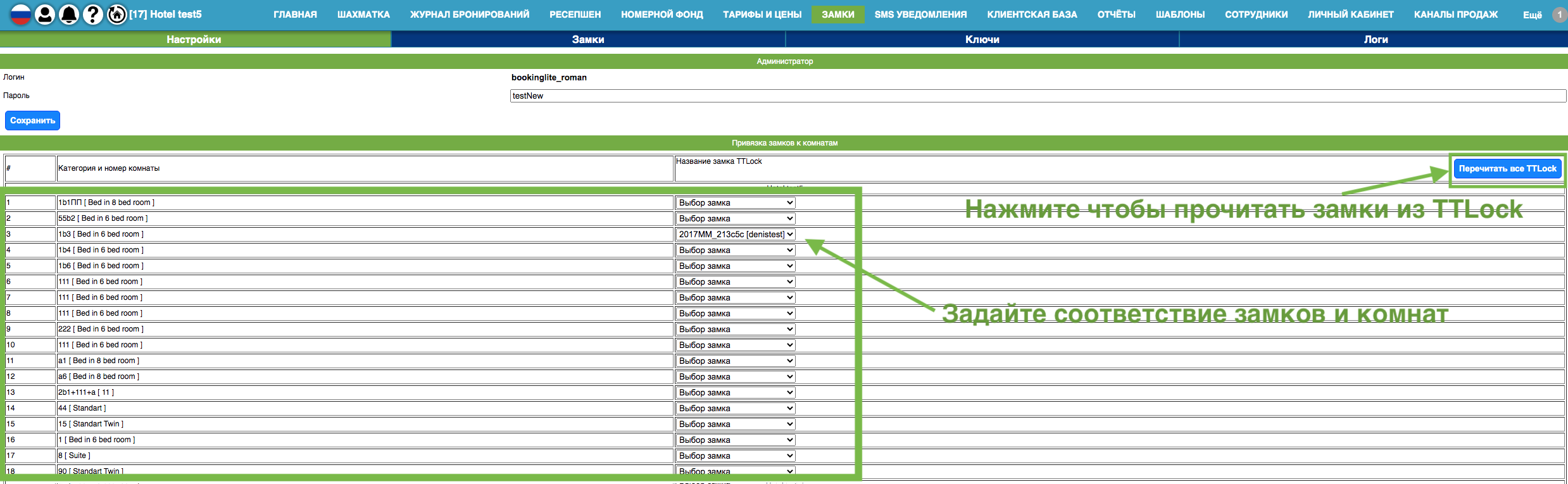Open lock selector for 8 Suite row
The height and width of the screenshot is (484, 1568).
point(735,456)
